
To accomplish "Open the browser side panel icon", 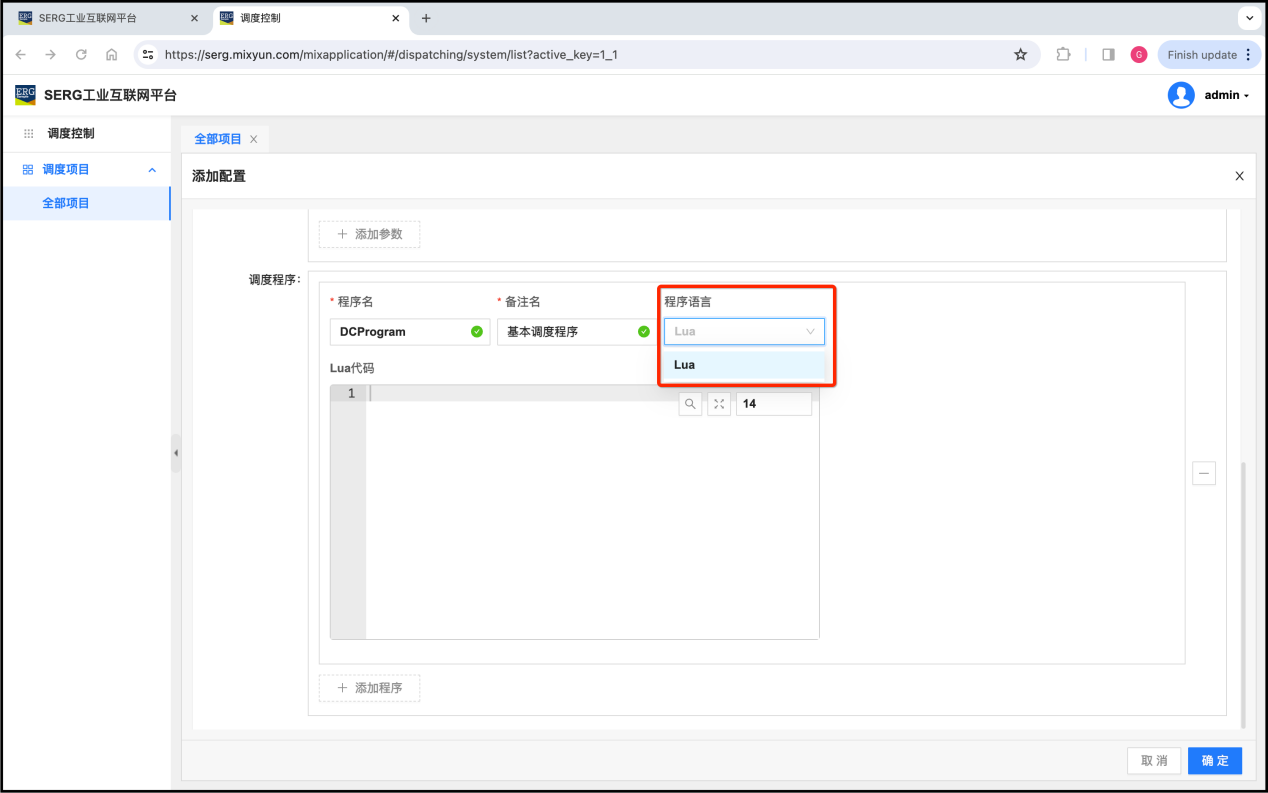I will [x=1108, y=55].
